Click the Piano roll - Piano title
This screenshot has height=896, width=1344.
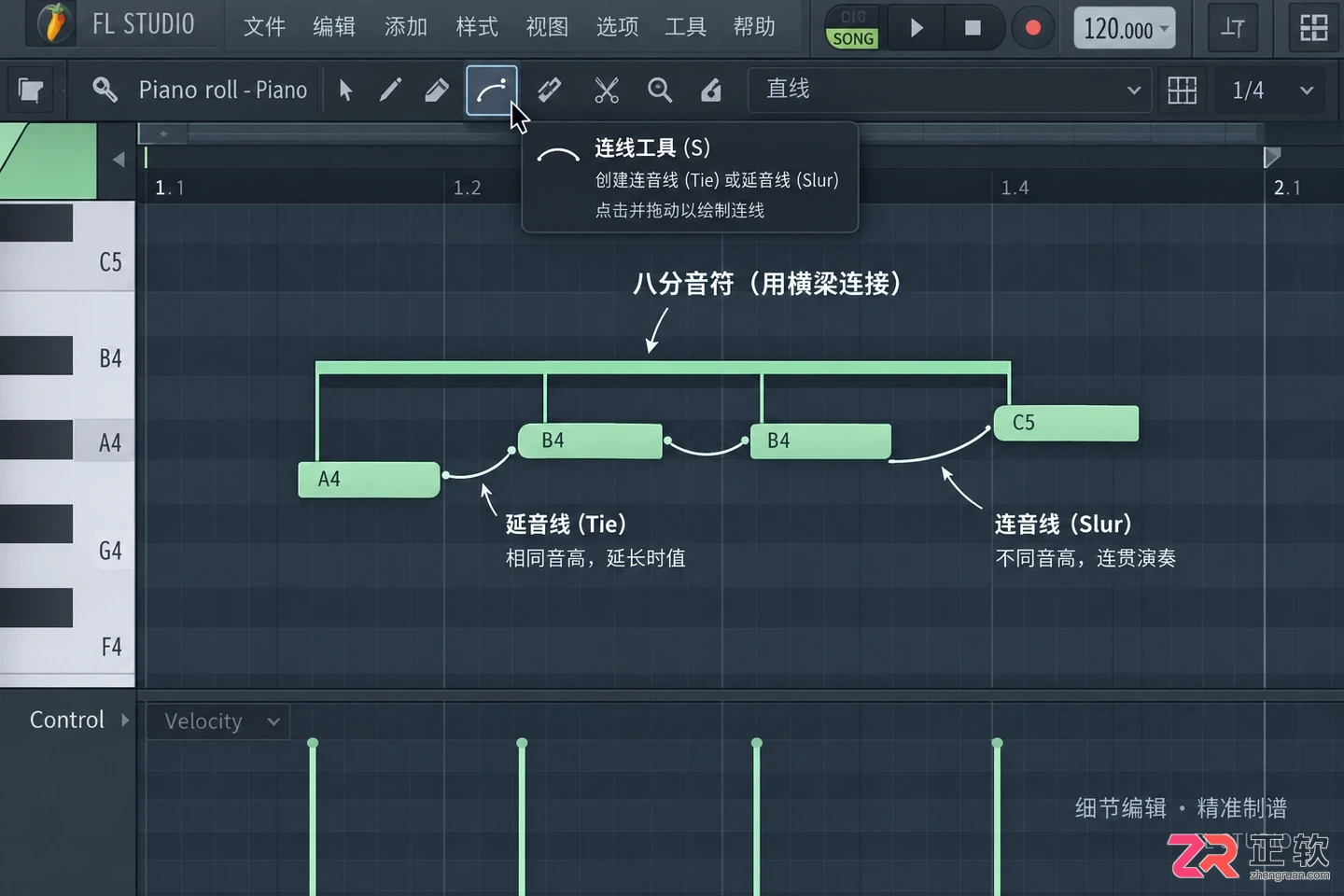click(223, 90)
